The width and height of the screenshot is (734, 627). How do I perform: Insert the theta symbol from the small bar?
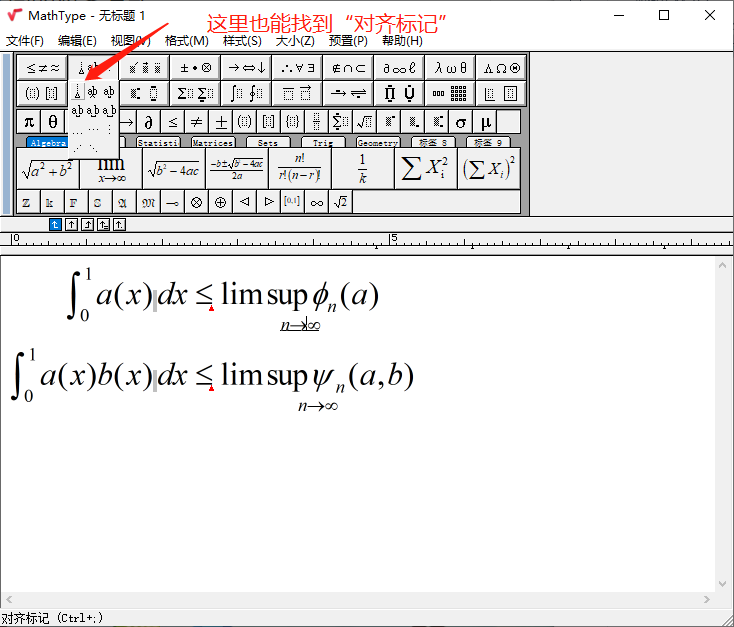52,122
